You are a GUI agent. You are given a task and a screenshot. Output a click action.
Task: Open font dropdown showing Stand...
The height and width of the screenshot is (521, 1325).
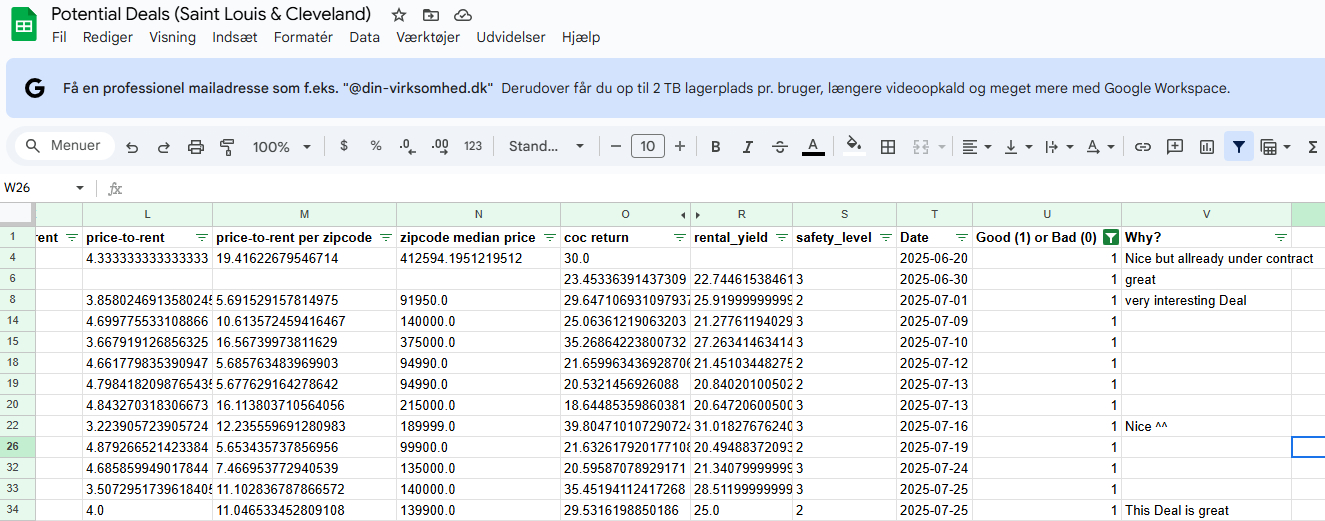[547, 146]
